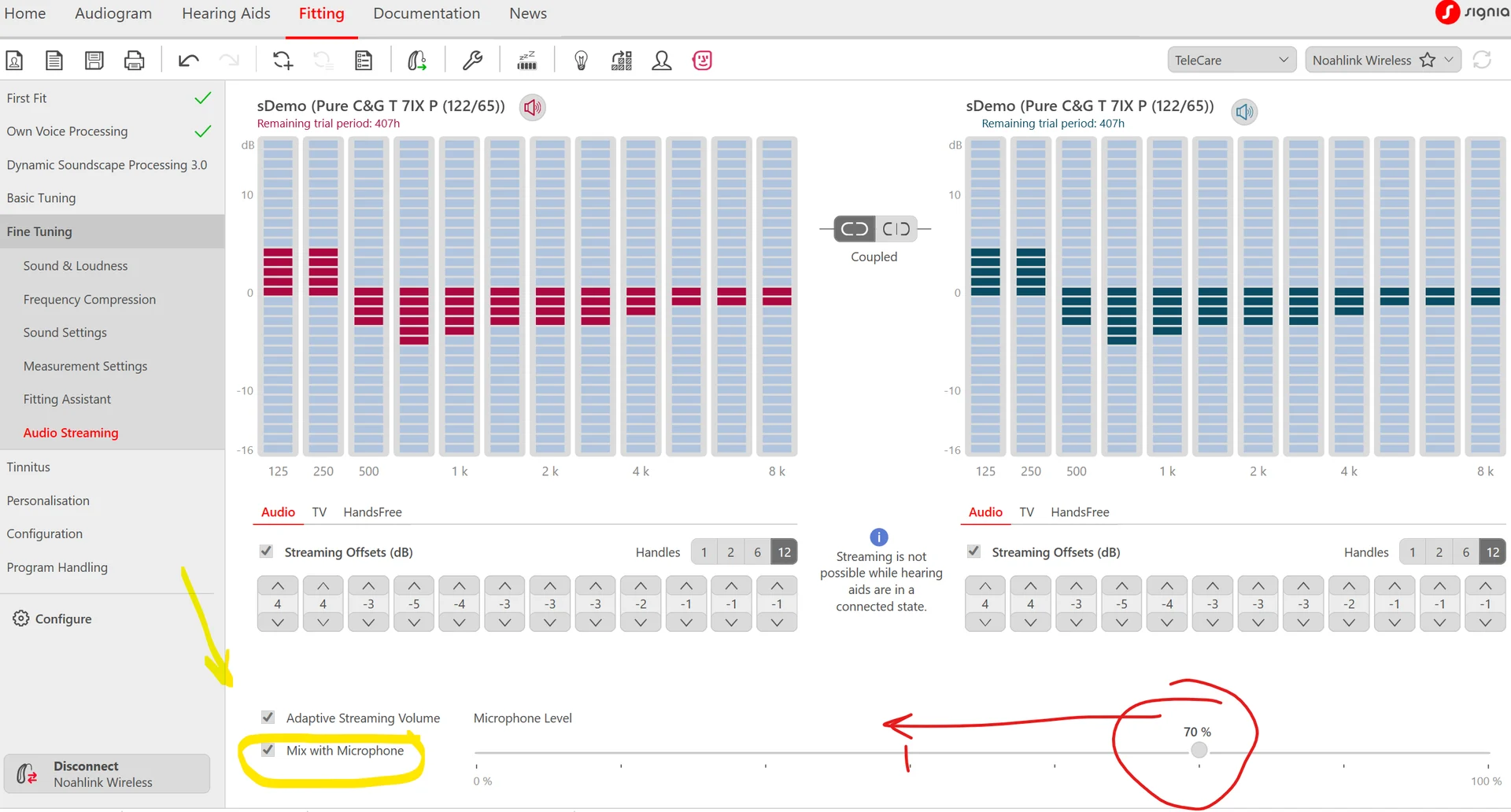Select the uncoupled link toggle button
Screen dimensions: 1511x812
[896, 229]
